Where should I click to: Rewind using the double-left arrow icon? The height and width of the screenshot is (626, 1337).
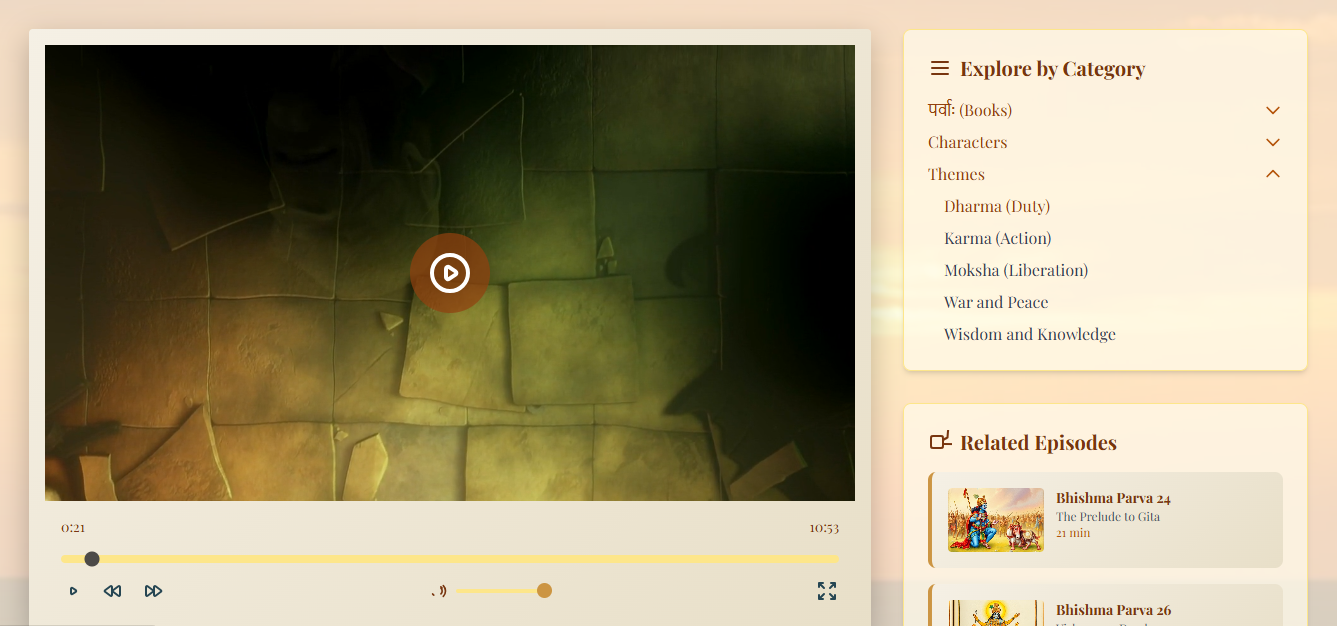pyautogui.click(x=112, y=591)
